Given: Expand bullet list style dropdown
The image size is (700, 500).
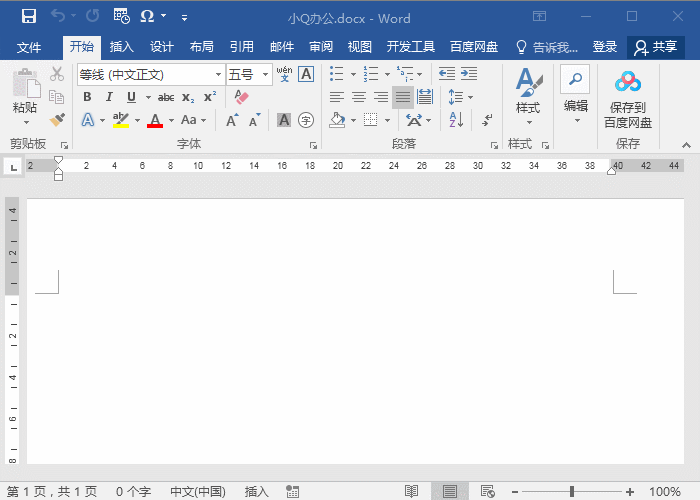Looking at the screenshot, I should (353, 74).
